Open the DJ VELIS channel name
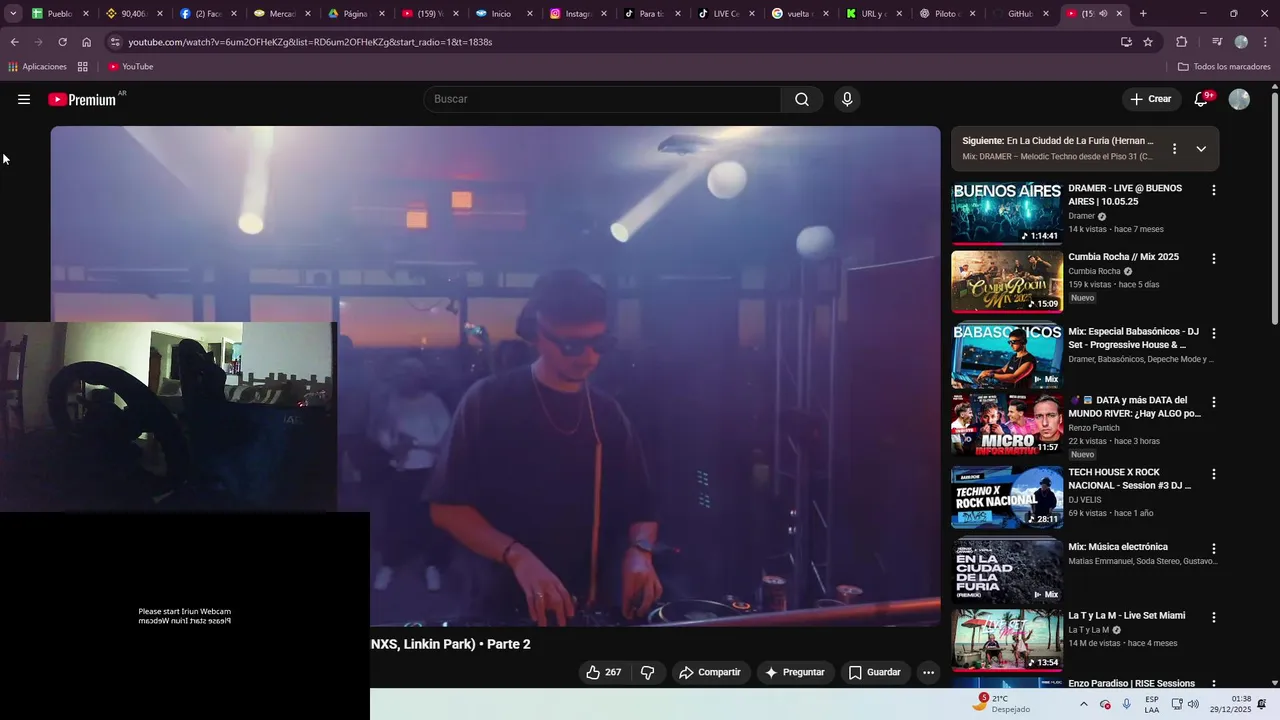The image size is (1280, 720). coord(1085,500)
